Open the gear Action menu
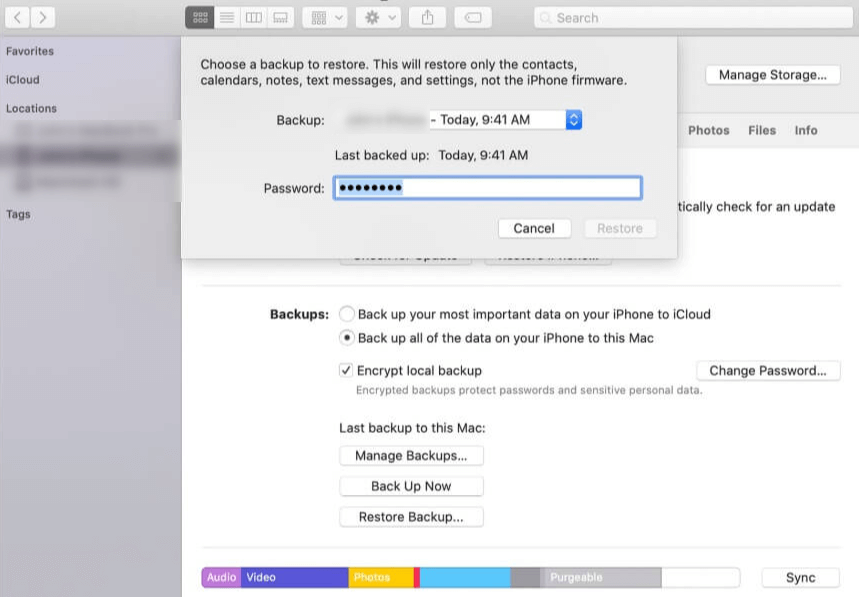The height and width of the screenshot is (597, 859). (379, 18)
